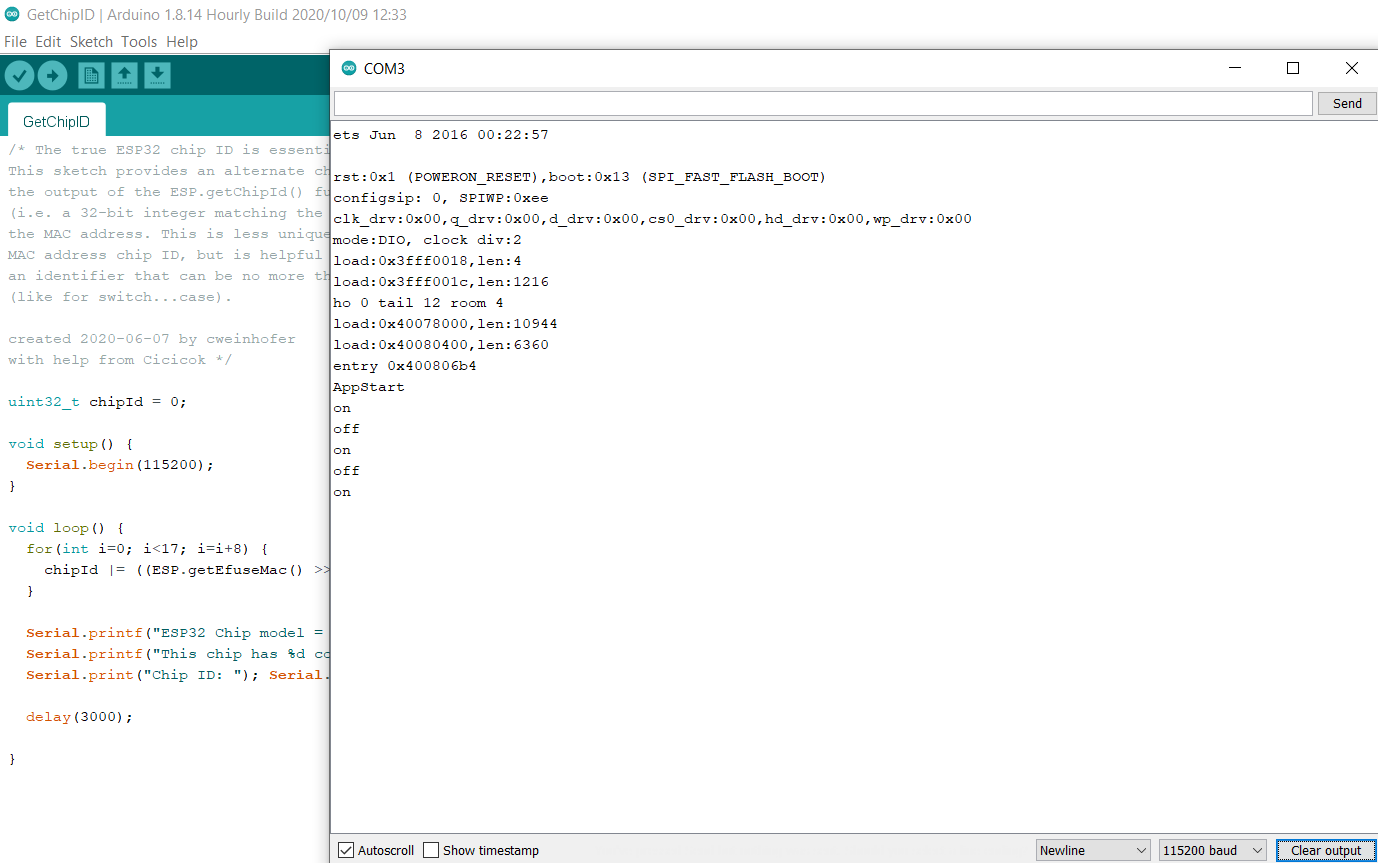Click the Arduino logo in the main IDE title bar
Screen dimensions: 1378x863
tap(12, 15)
